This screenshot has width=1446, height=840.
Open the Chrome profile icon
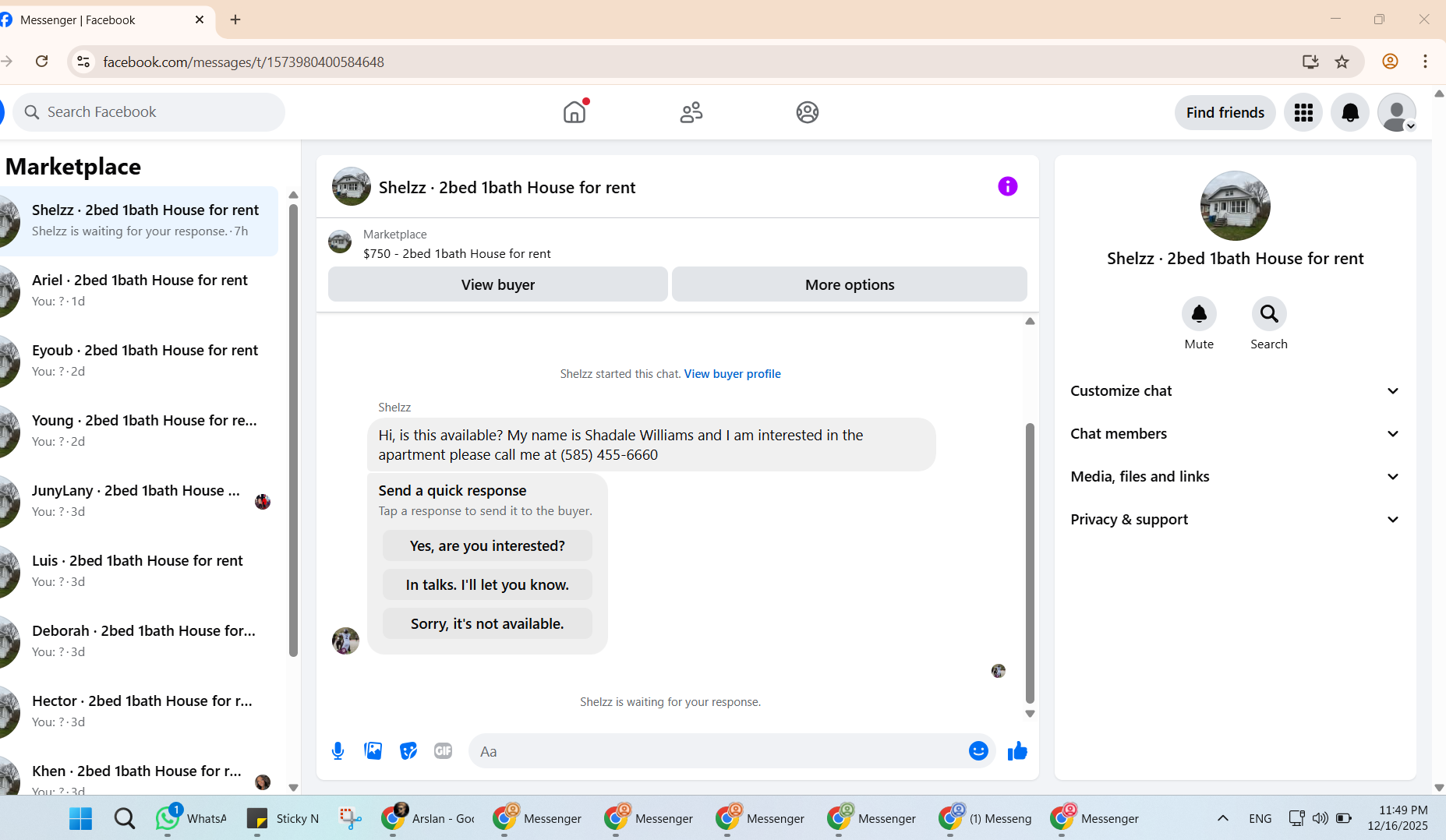tap(1390, 62)
